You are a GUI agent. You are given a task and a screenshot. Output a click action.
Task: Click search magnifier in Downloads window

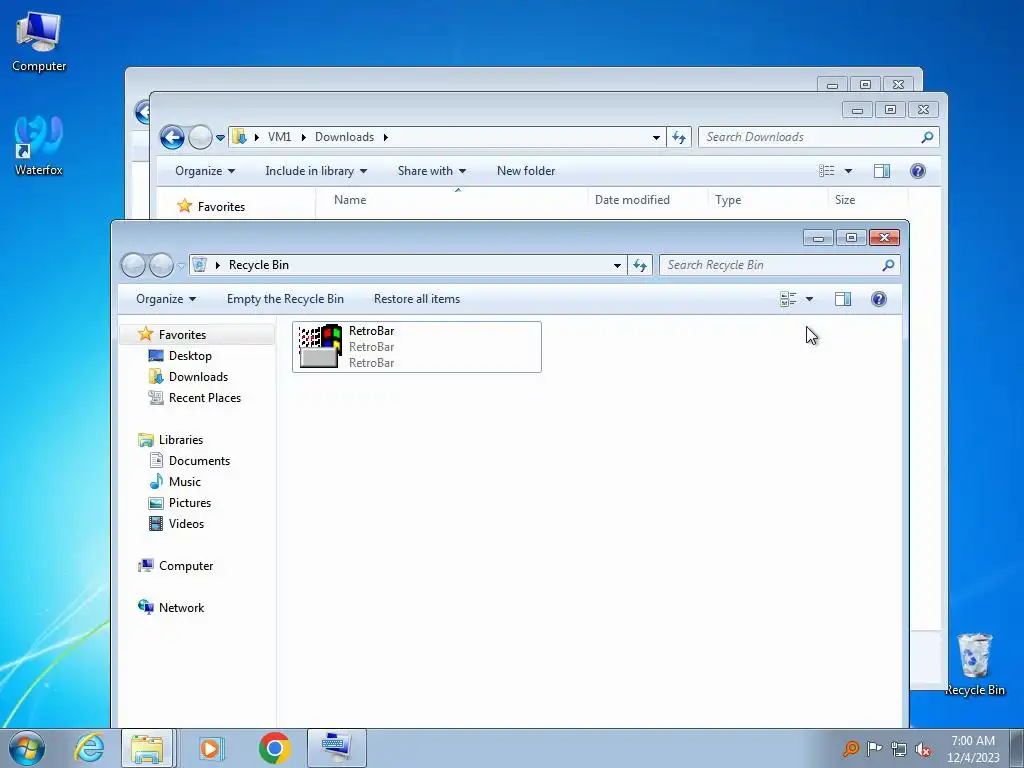click(x=927, y=137)
